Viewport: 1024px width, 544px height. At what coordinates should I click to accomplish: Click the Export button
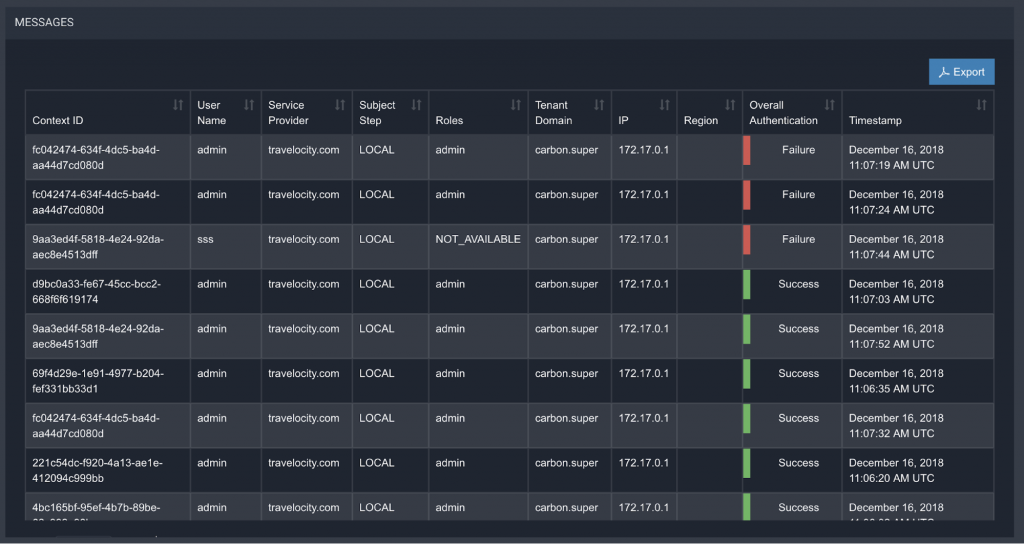click(961, 72)
